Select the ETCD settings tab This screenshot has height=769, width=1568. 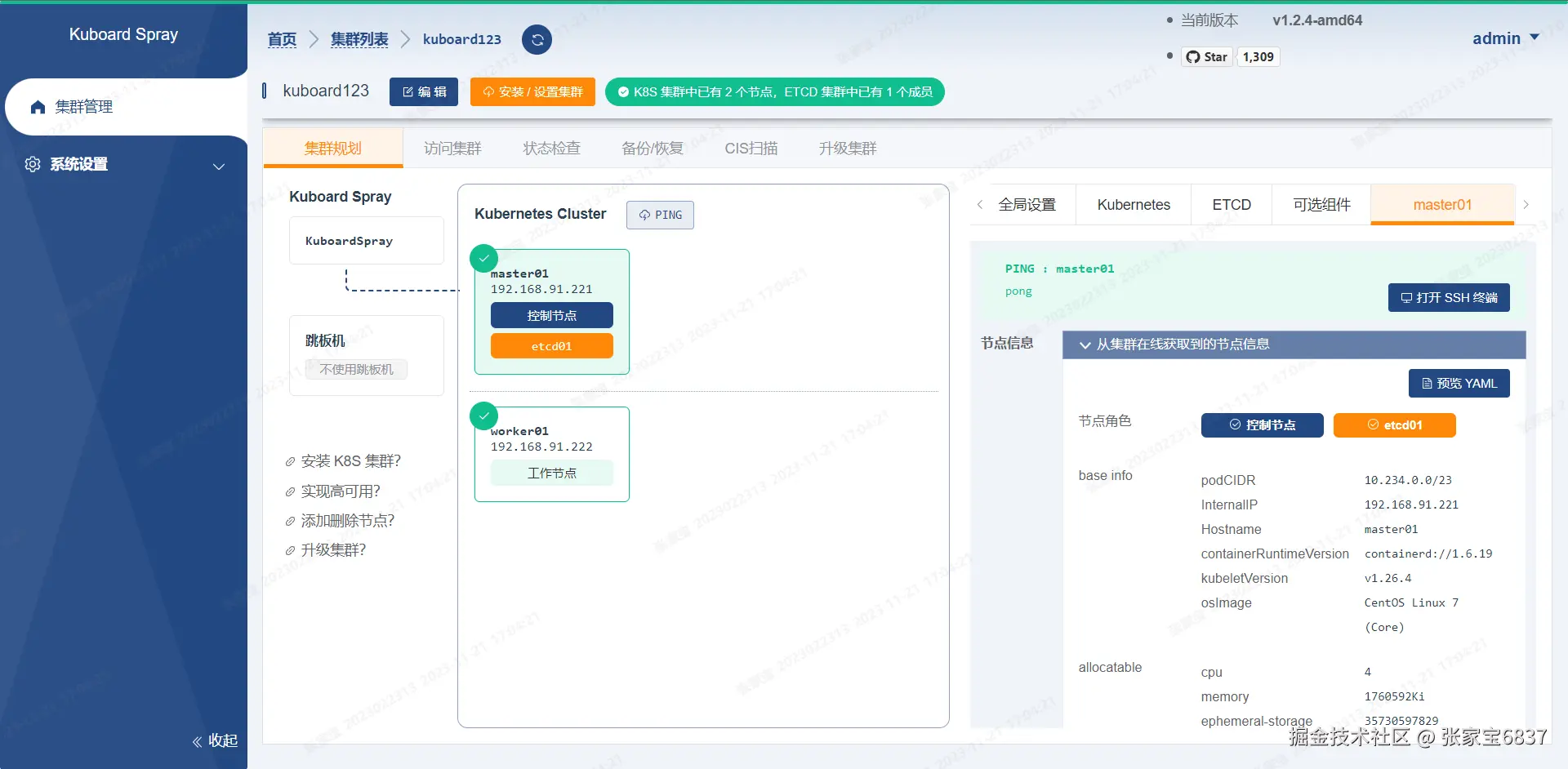(1232, 205)
